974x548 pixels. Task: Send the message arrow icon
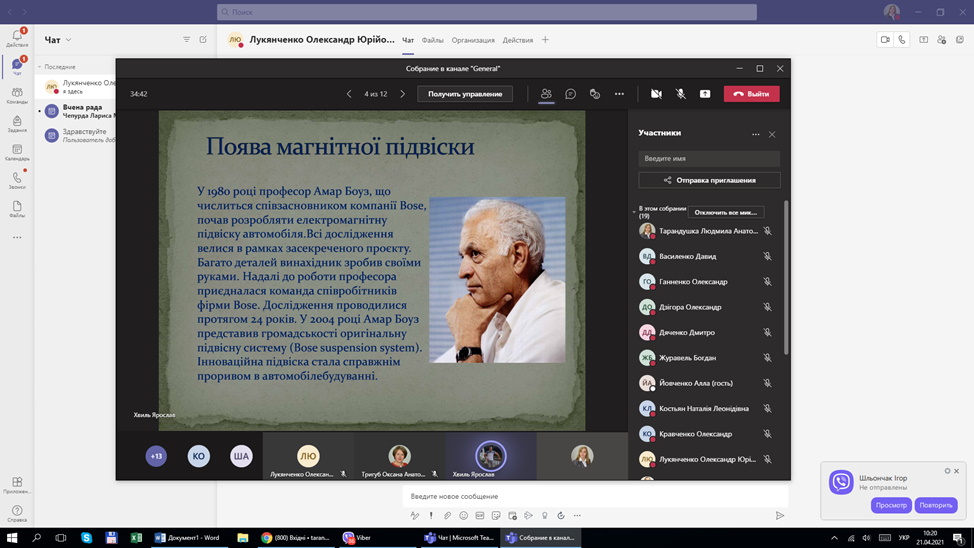[x=780, y=516]
